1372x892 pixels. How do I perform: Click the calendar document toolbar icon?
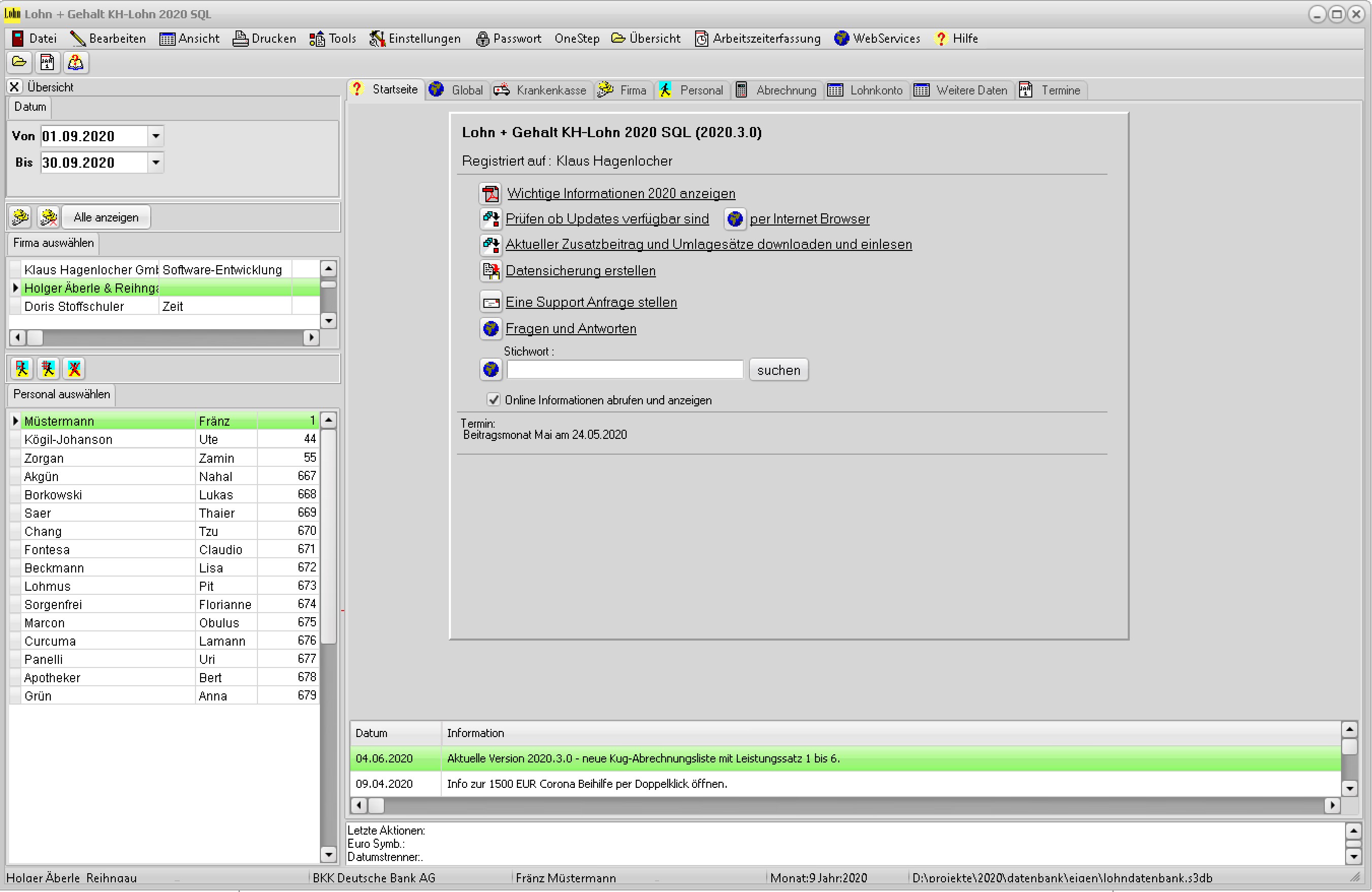tap(47, 61)
